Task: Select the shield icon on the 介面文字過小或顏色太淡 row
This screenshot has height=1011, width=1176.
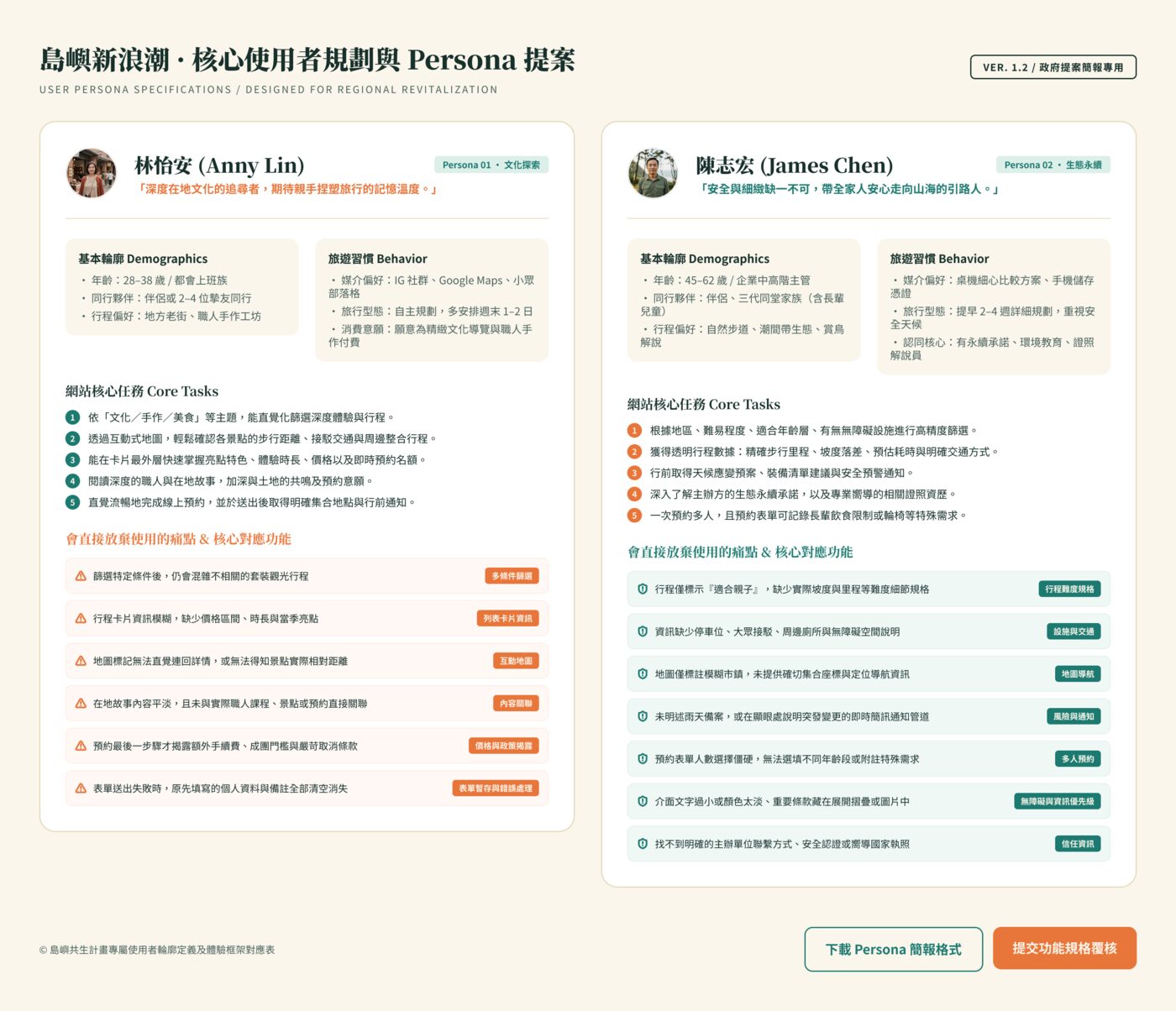Action: click(x=643, y=801)
